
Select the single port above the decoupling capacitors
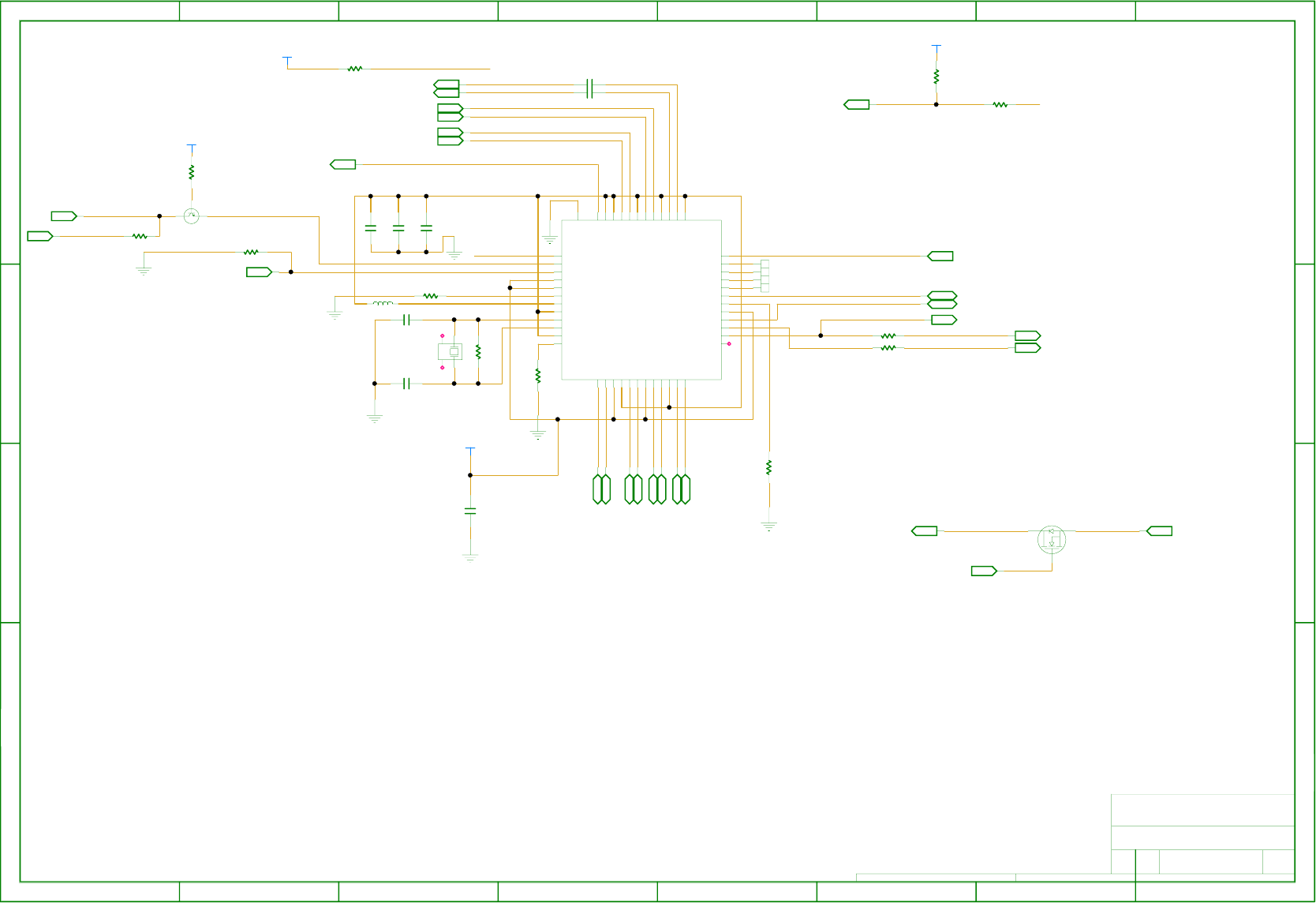pos(342,164)
